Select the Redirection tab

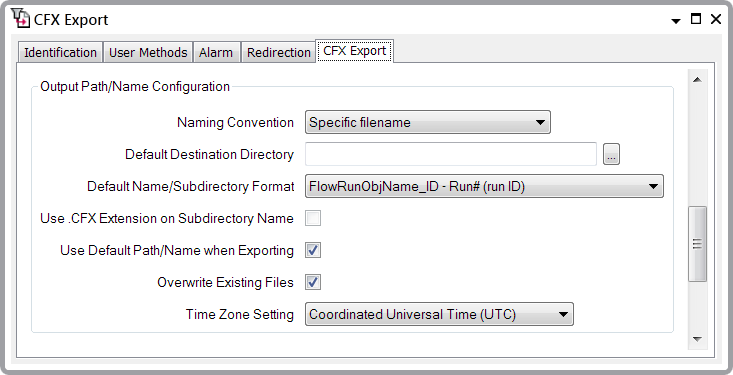click(x=279, y=52)
